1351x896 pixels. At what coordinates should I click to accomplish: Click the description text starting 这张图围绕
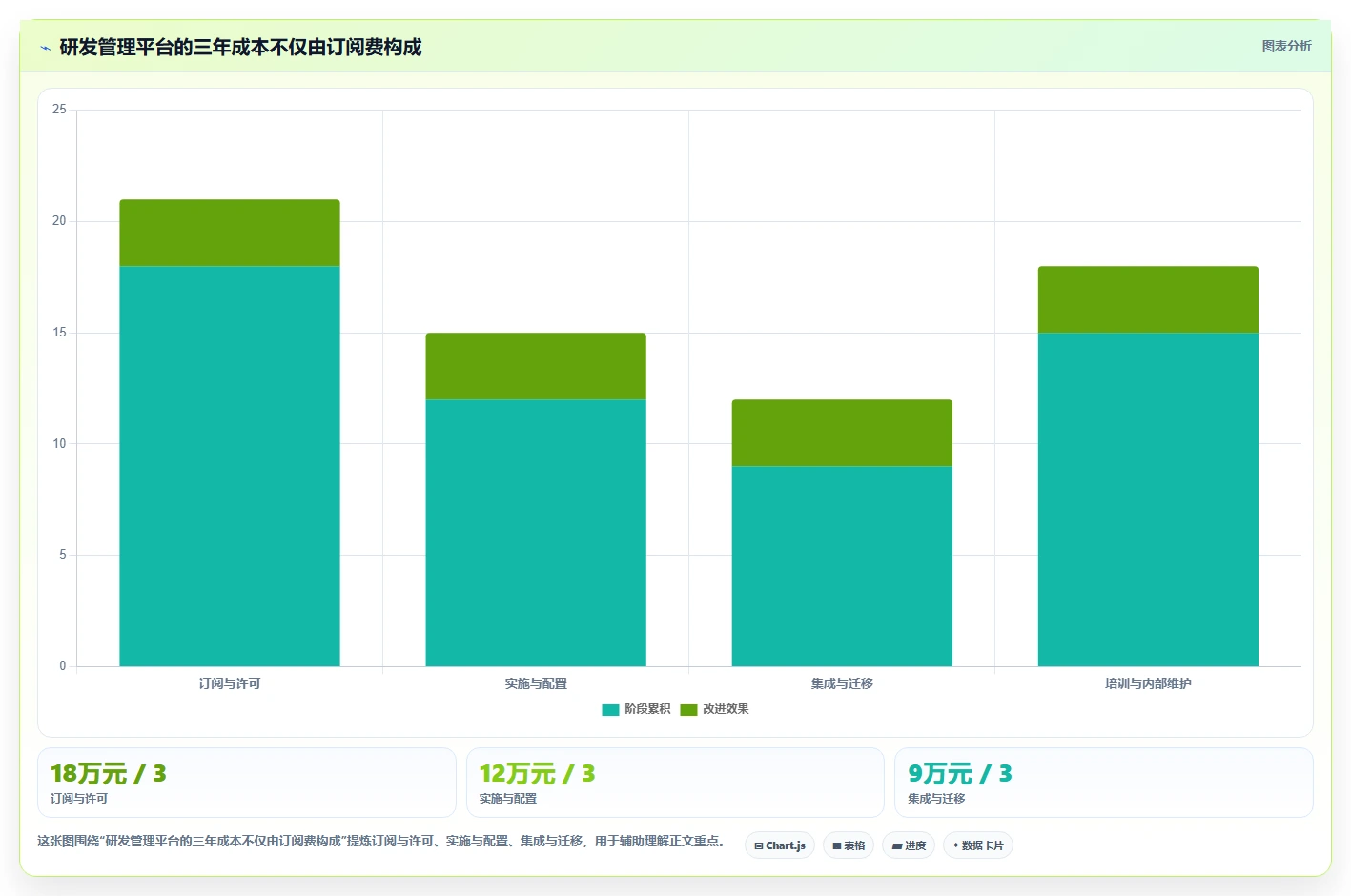382,842
